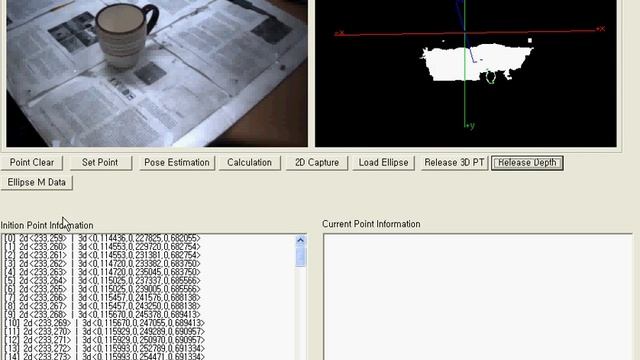Select row [2] 2d<233,261> in the list
Viewport: 640px width, 360px height.
pos(102,255)
